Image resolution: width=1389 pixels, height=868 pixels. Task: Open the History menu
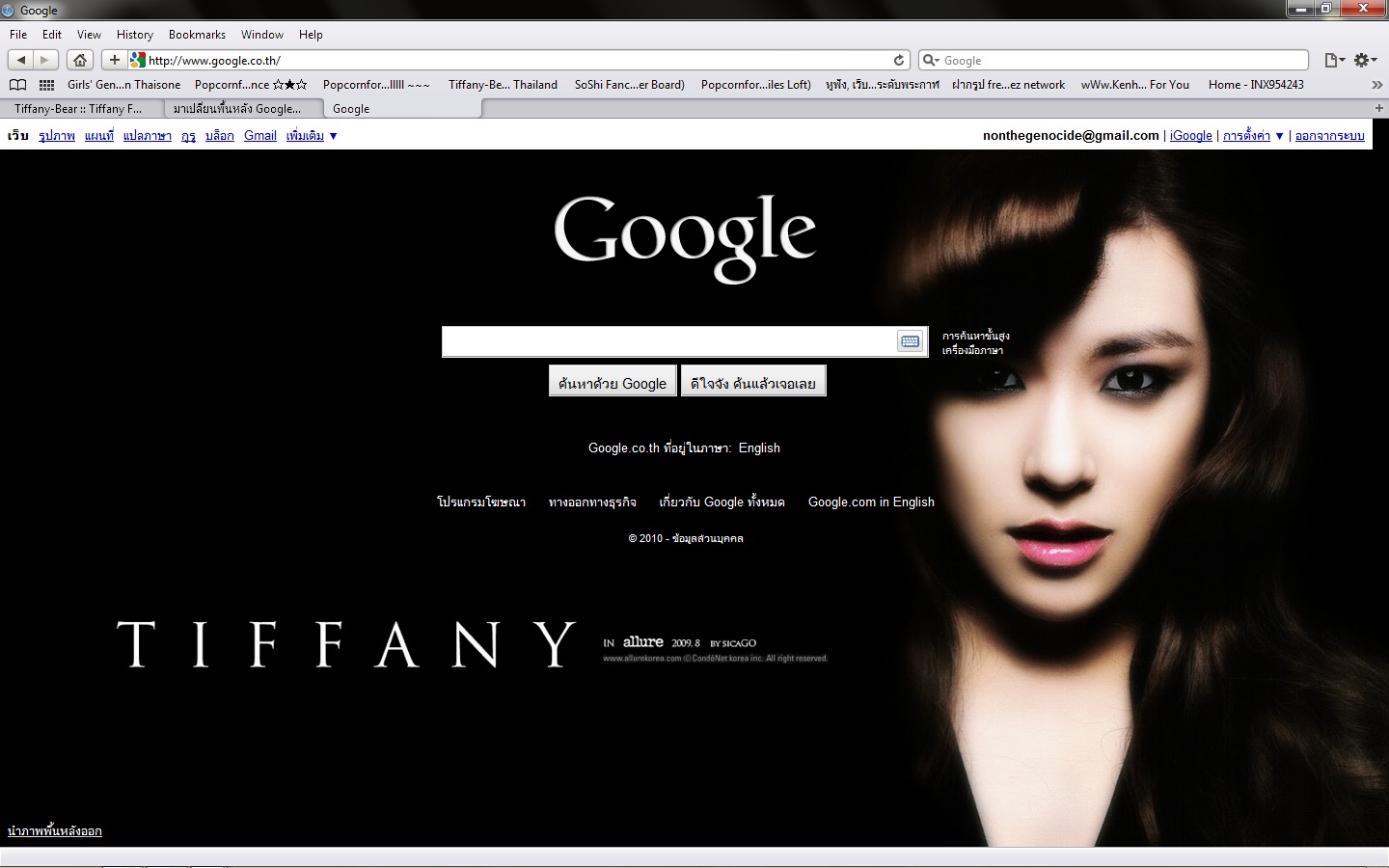135,35
